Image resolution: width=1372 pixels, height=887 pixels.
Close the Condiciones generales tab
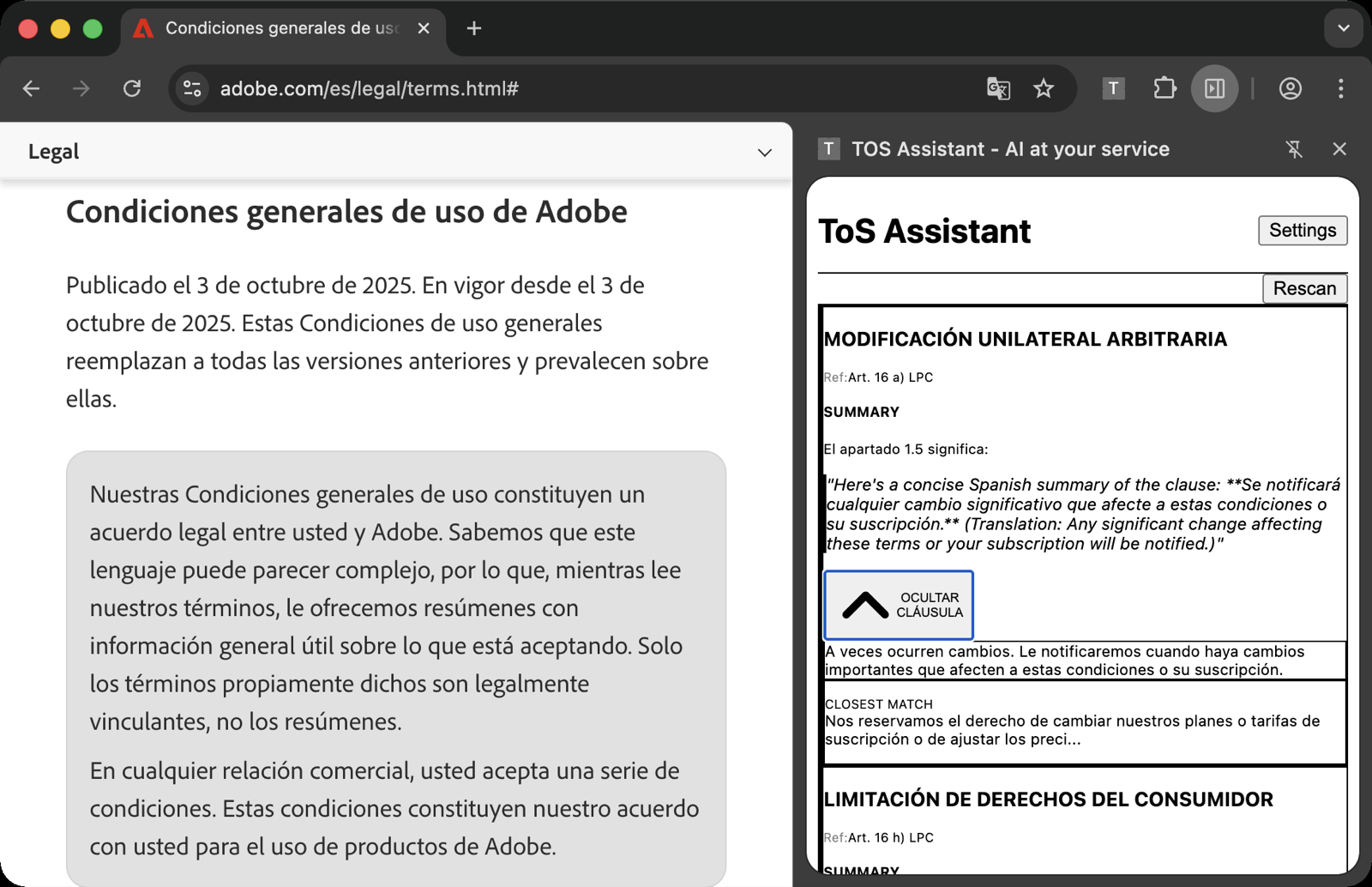(424, 28)
